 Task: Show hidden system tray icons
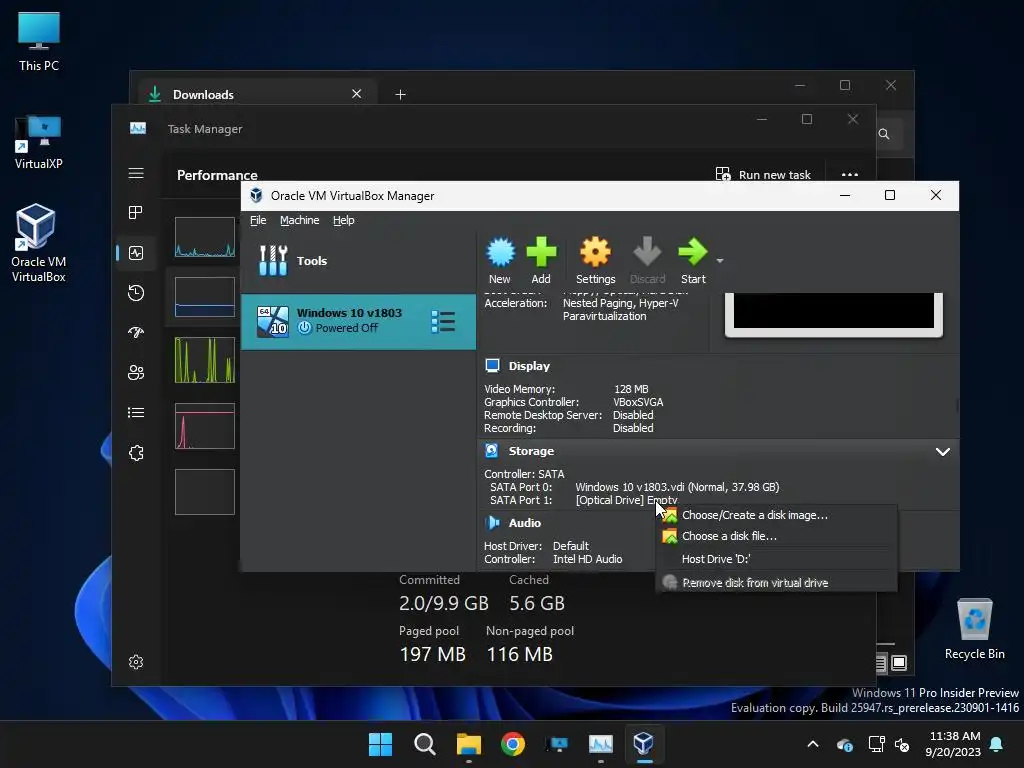(813, 744)
